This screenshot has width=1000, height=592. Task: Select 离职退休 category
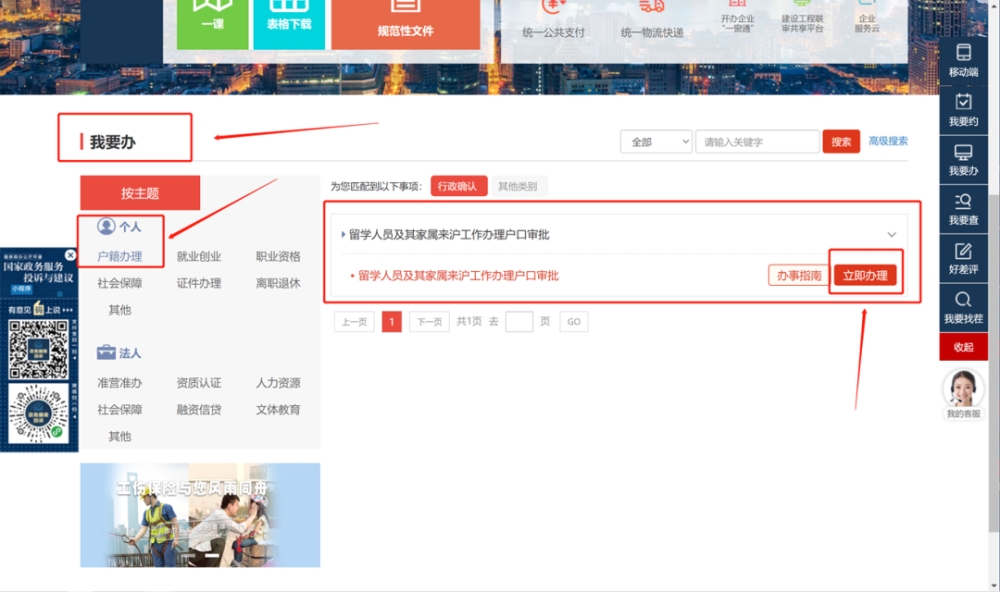tap(278, 283)
